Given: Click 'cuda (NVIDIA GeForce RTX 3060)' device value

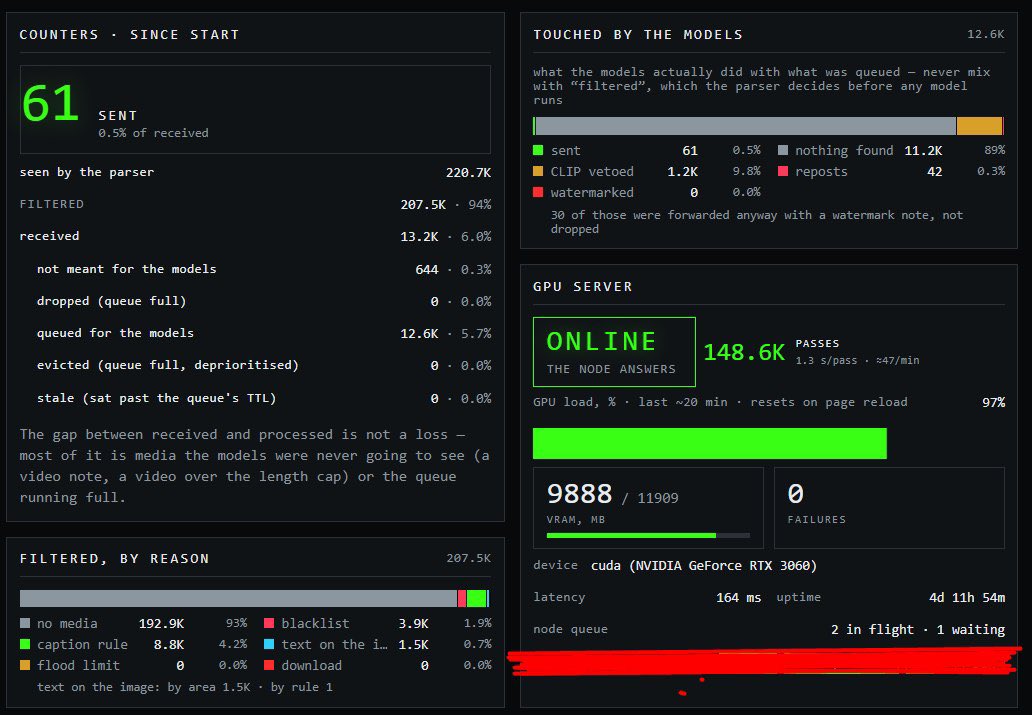Looking at the screenshot, I should coord(704,566).
